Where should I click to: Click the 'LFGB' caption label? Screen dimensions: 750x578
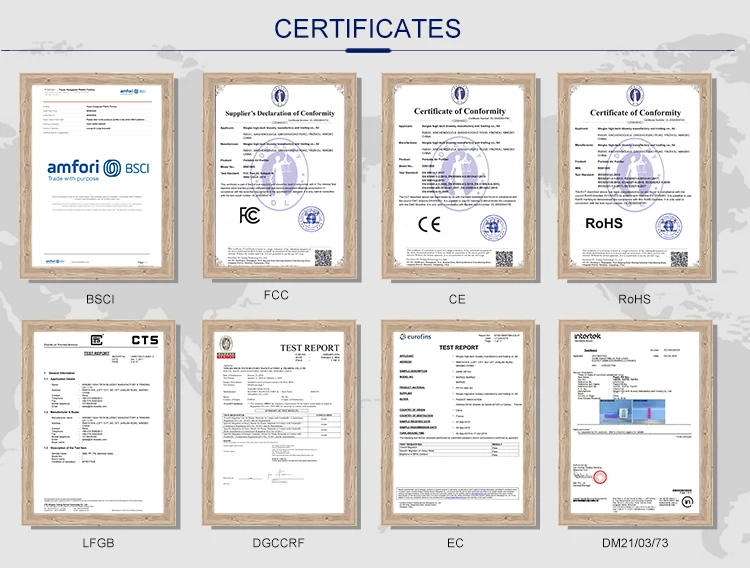(x=98, y=543)
